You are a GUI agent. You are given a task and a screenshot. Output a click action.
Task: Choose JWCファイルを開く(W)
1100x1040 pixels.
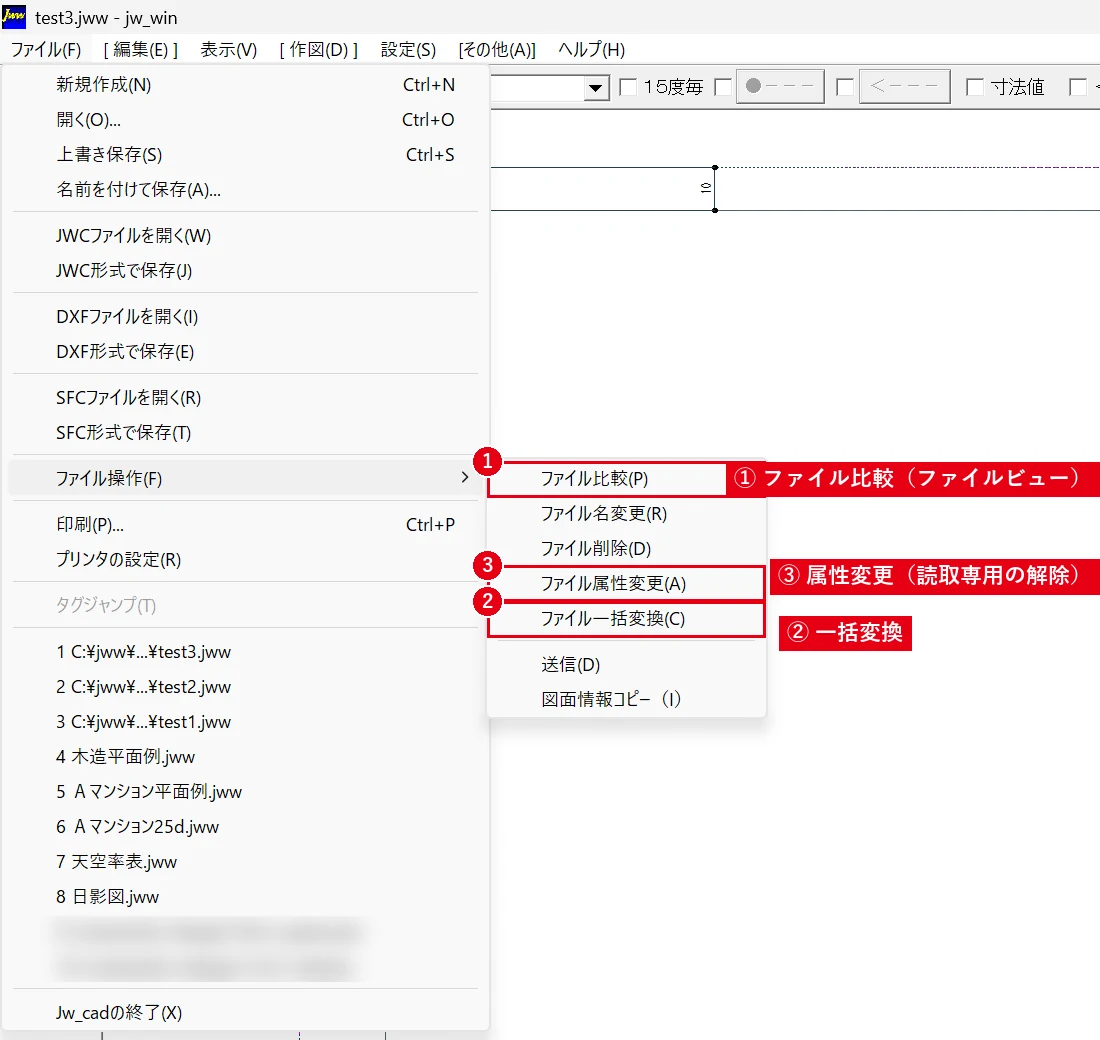[246, 236]
